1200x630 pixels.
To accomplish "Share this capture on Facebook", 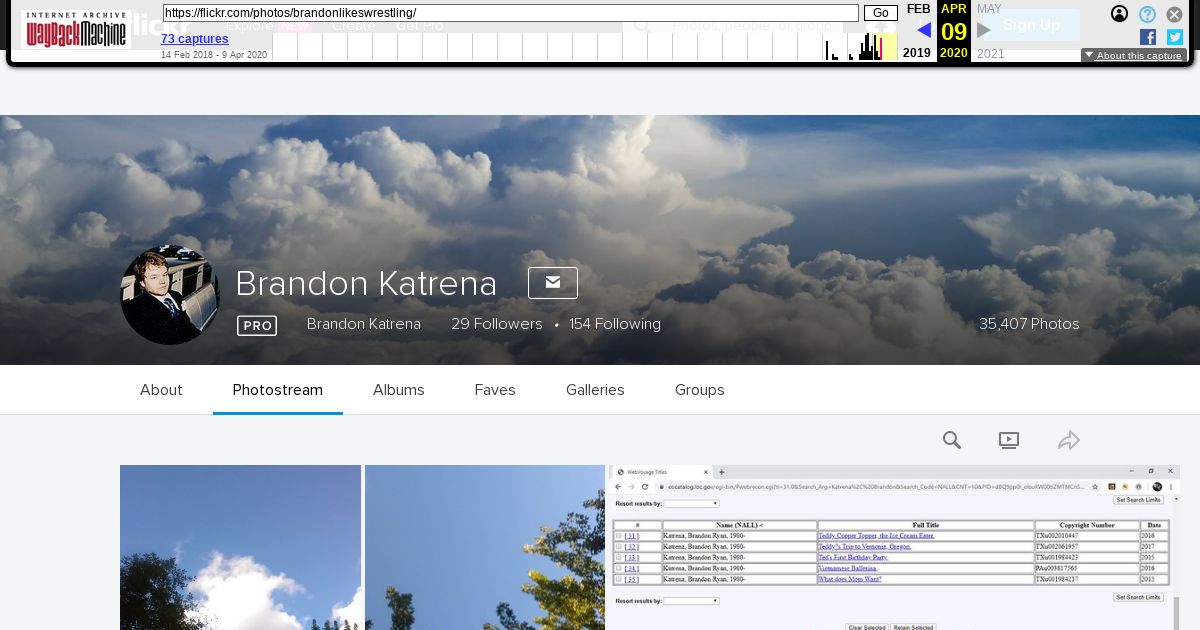I will 1148,37.
